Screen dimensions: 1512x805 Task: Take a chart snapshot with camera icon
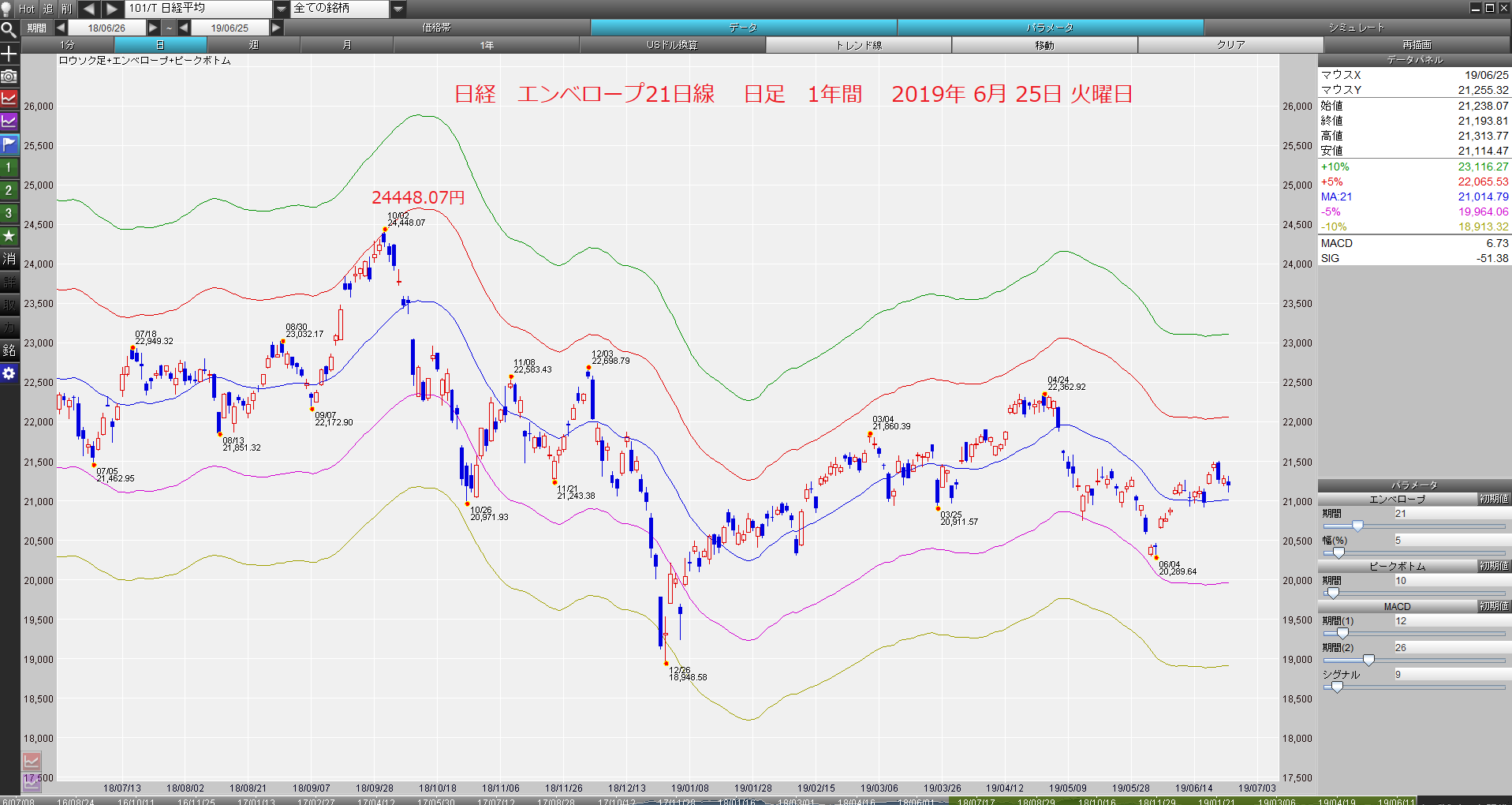click(9, 76)
